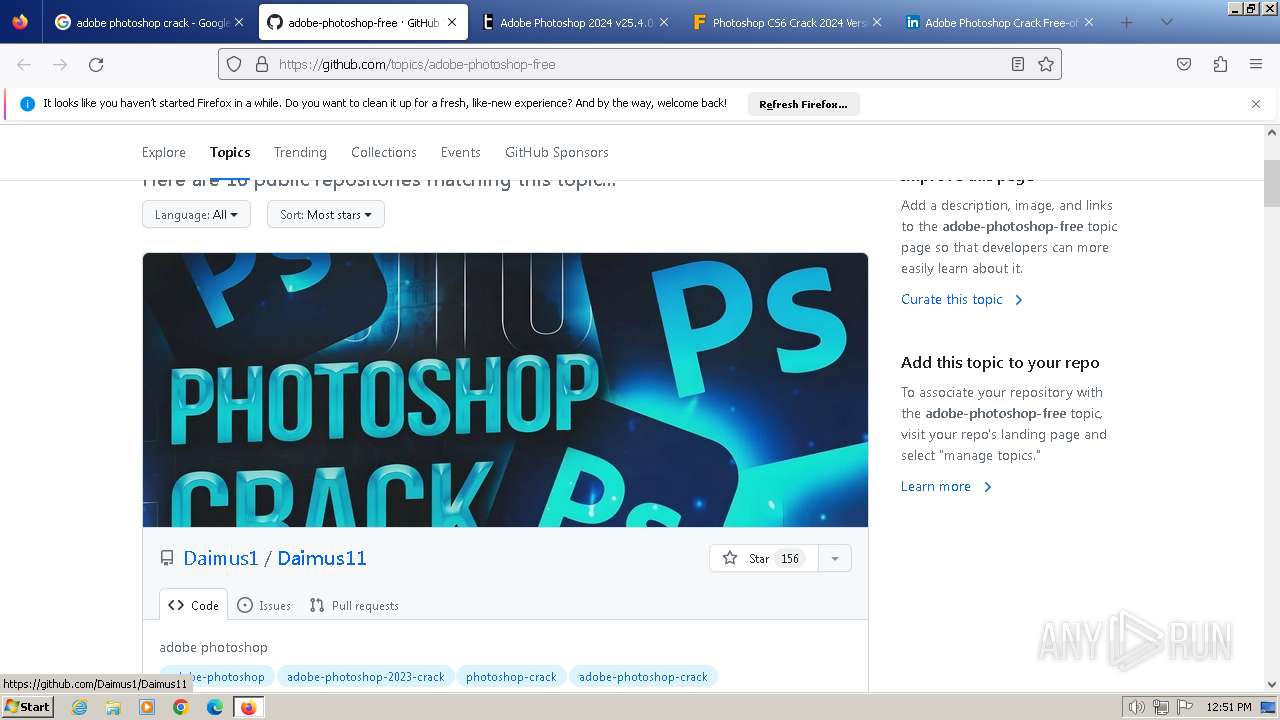Viewport: 1280px width, 720px height.
Task: Reload the page with the refresh icon
Action: (x=96, y=64)
